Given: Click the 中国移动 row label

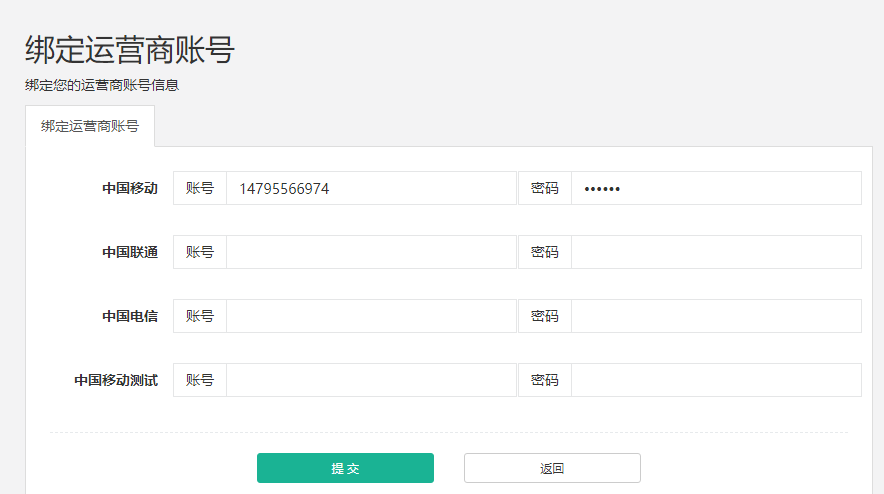Looking at the screenshot, I should (x=130, y=188).
